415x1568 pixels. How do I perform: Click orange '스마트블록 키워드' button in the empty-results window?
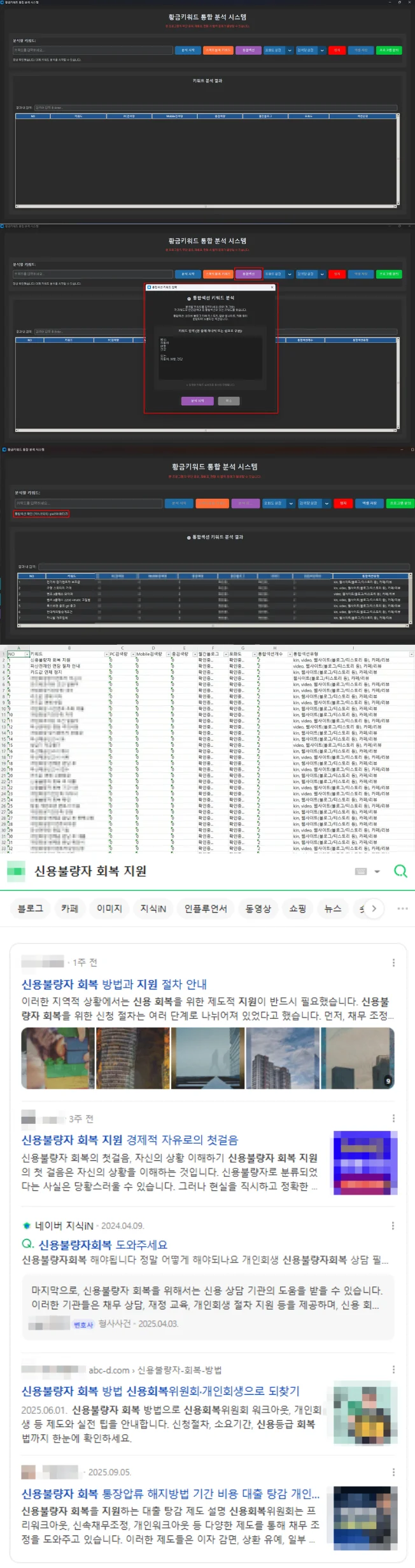(218, 50)
